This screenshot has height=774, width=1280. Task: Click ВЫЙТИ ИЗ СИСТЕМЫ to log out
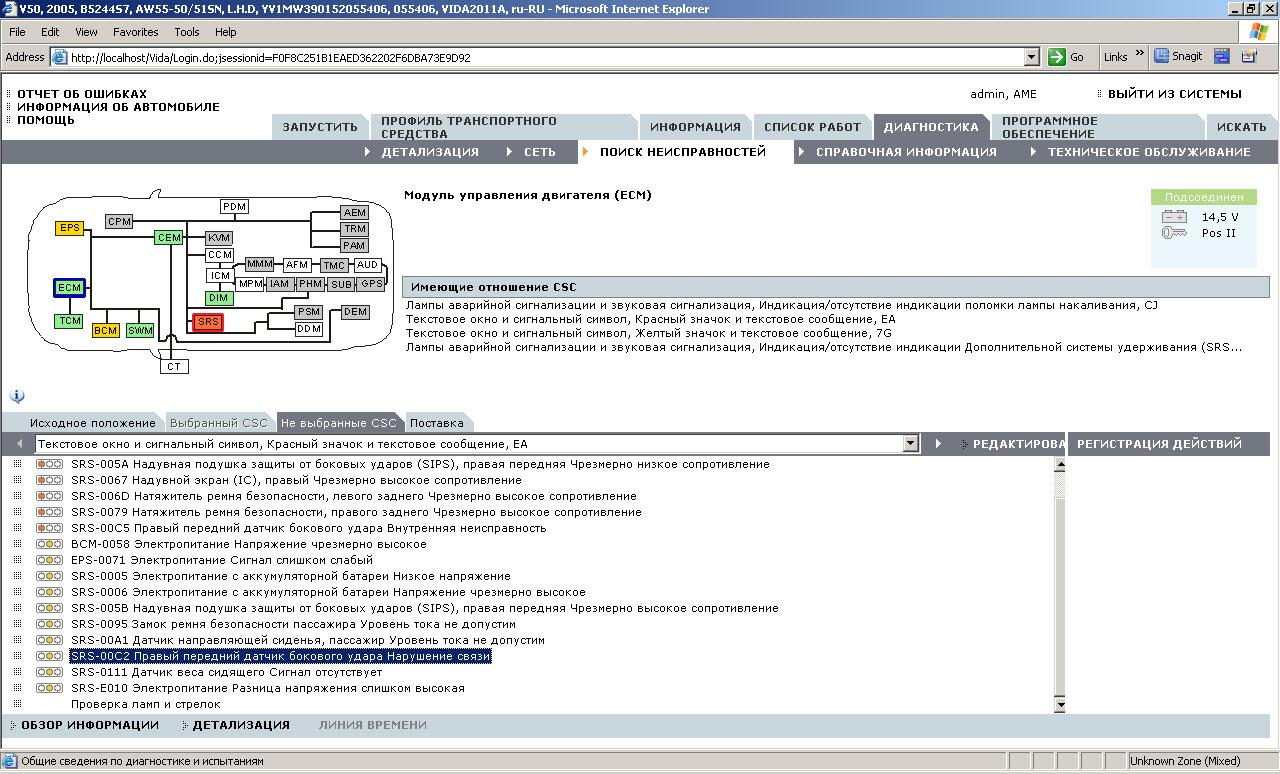[1174, 94]
